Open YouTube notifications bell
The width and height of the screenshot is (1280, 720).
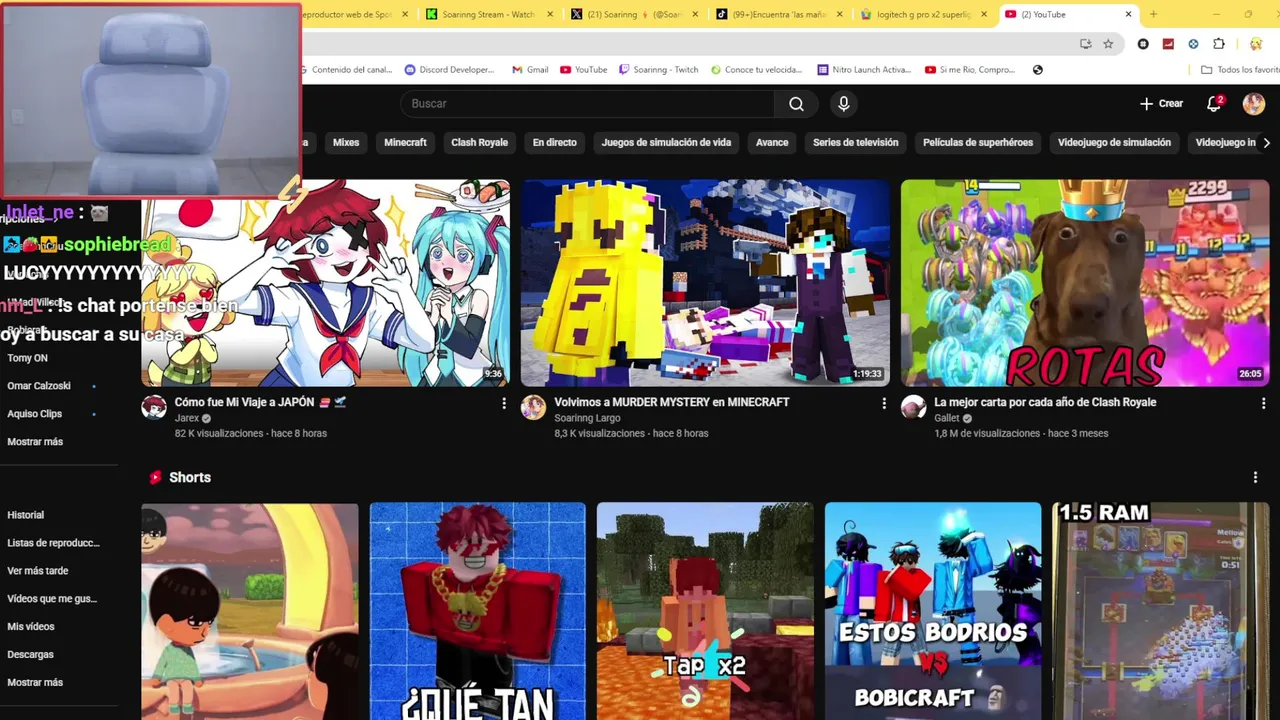click(1214, 104)
